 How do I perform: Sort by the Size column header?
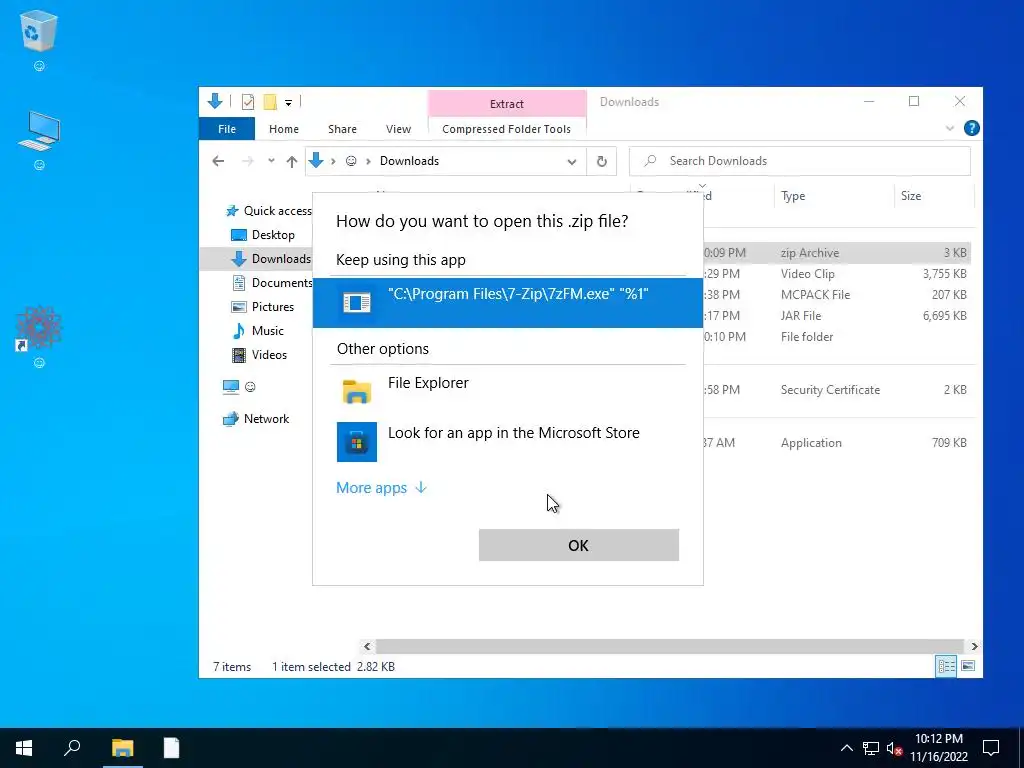tap(933, 196)
